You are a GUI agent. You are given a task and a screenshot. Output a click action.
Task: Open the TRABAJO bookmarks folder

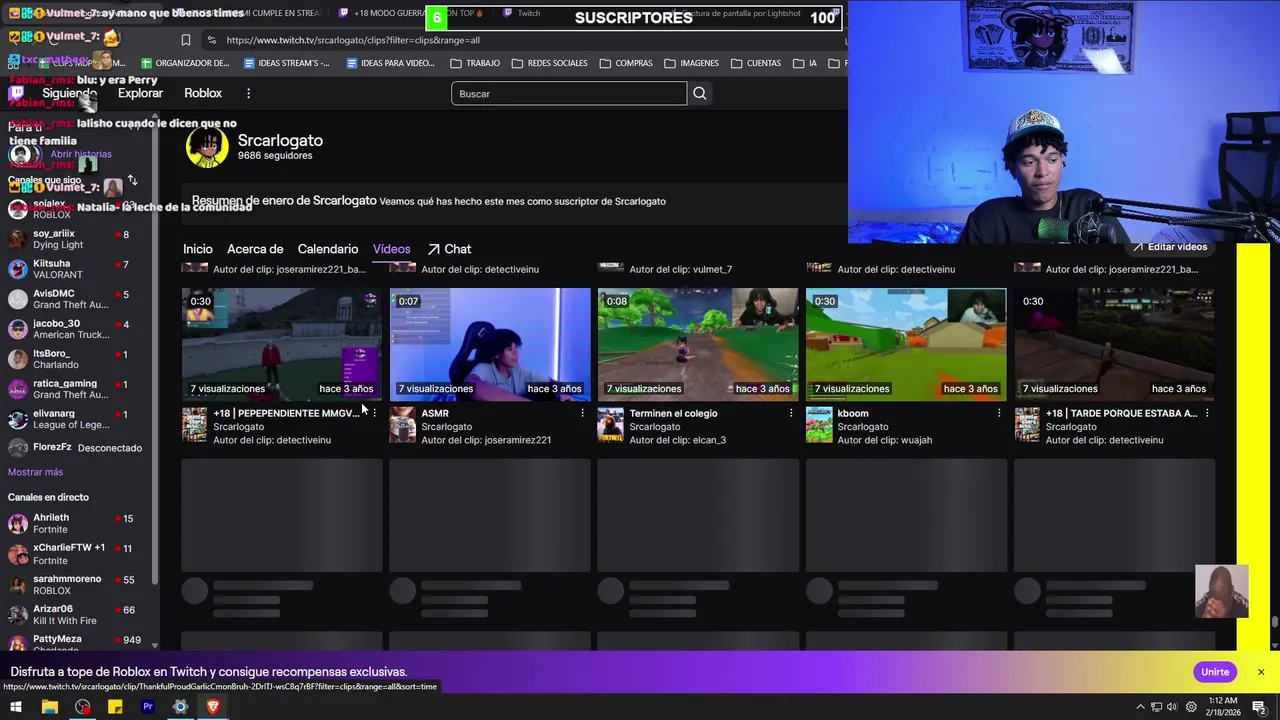point(475,63)
